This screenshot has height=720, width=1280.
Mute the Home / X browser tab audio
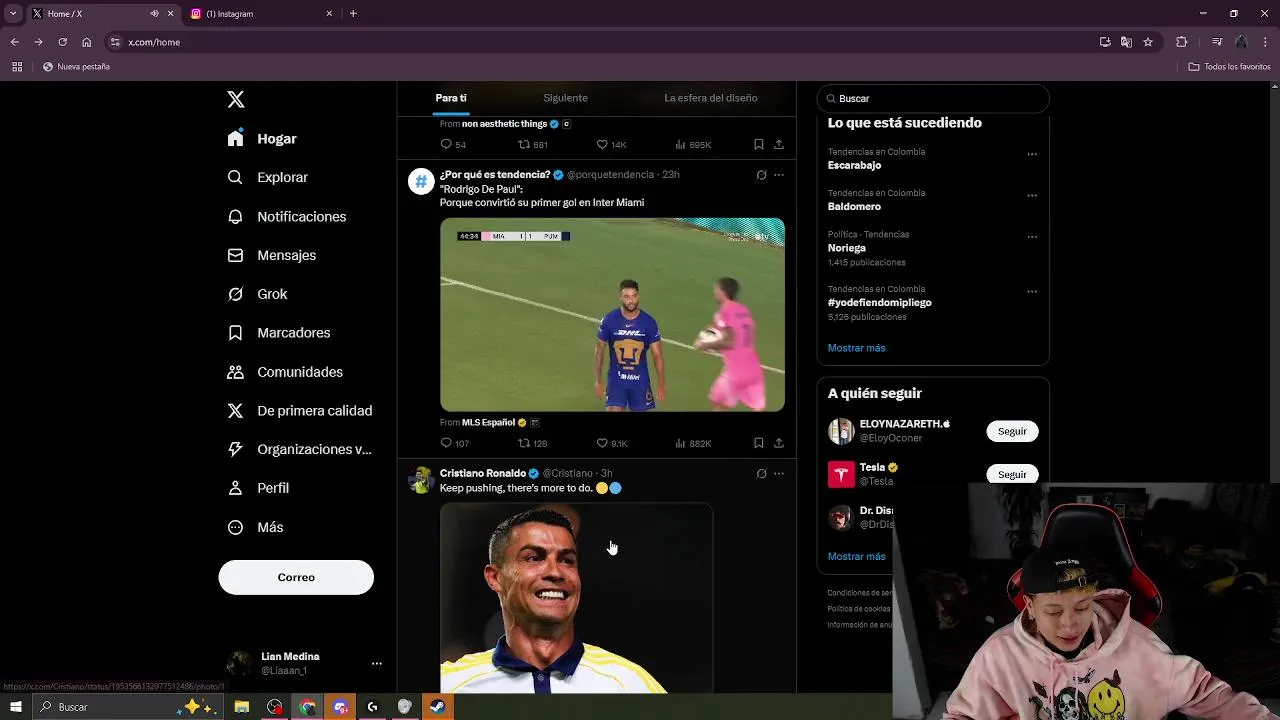[154, 14]
